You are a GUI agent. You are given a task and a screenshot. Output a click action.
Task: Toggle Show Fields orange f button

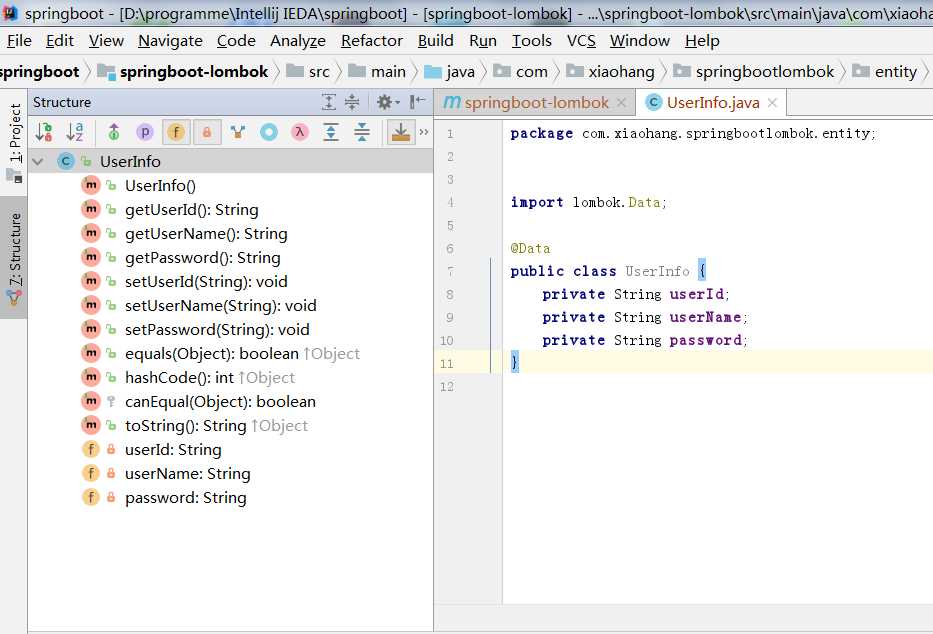tap(176, 132)
